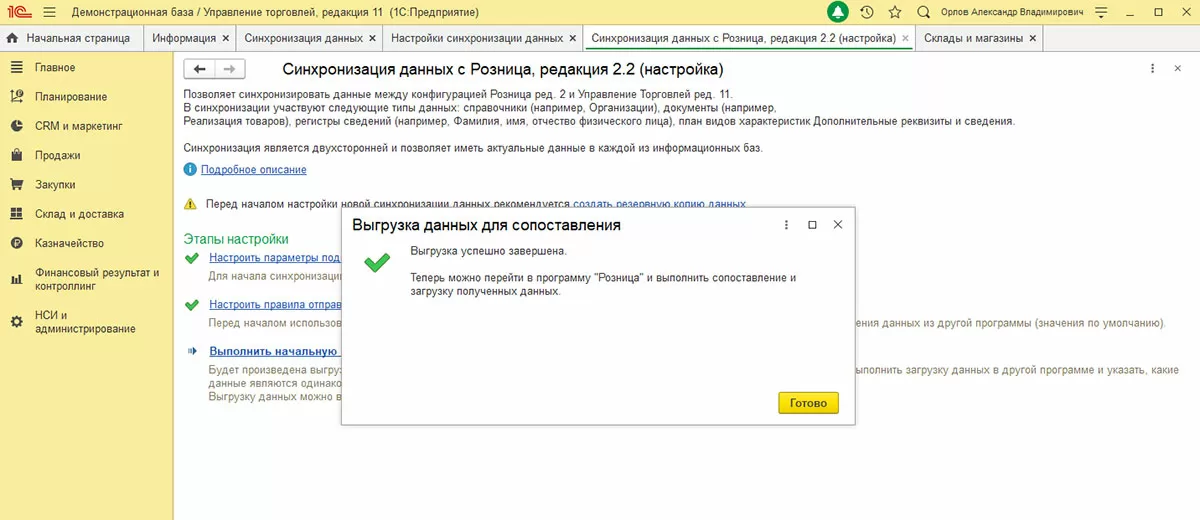Show history clock icon
The height and width of the screenshot is (520, 1200).
click(x=866, y=12)
